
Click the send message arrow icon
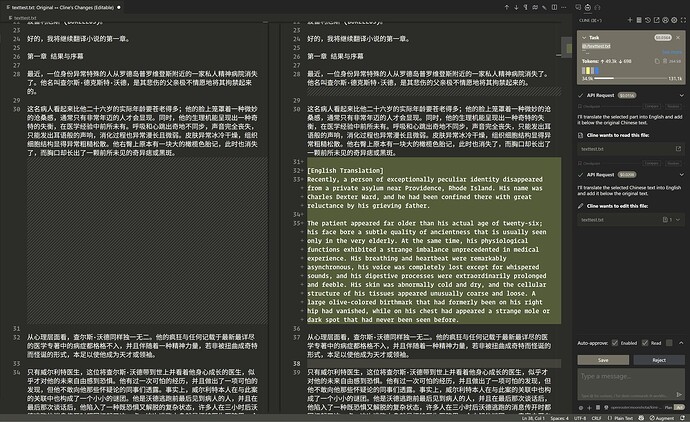click(x=679, y=394)
